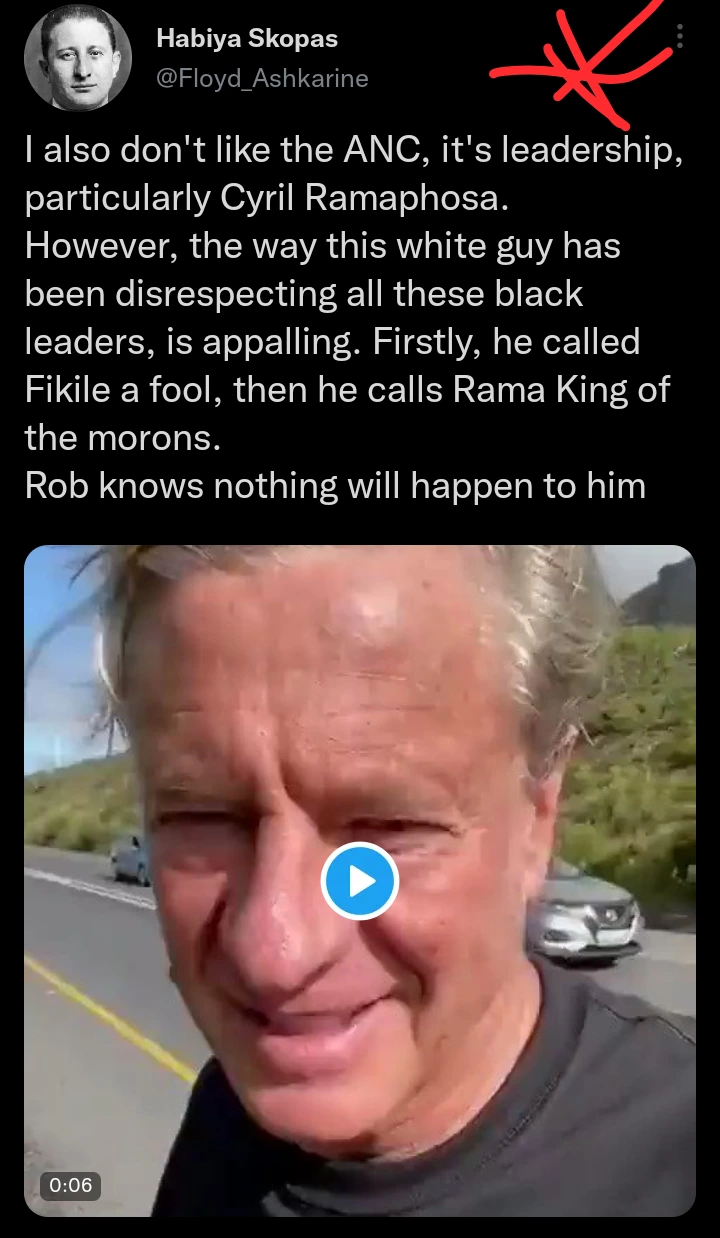Open the @Floyd_Ashkarine handle

point(263,77)
